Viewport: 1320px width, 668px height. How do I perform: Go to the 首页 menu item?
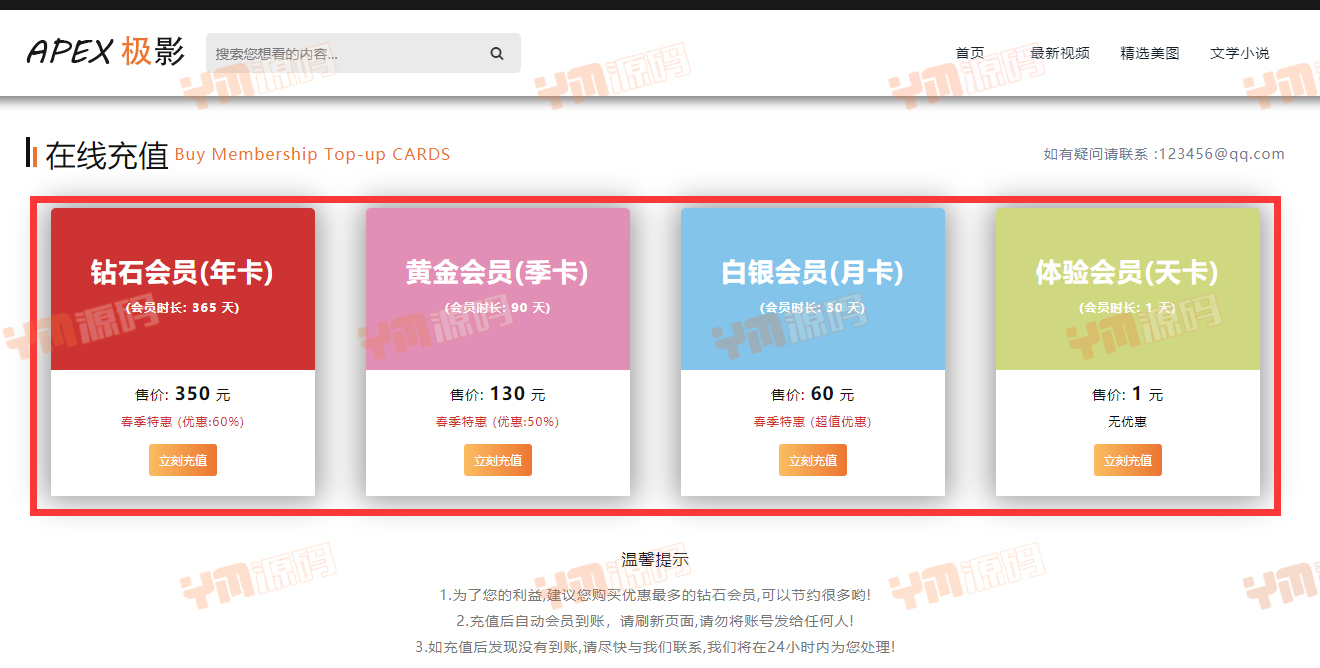tap(970, 53)
